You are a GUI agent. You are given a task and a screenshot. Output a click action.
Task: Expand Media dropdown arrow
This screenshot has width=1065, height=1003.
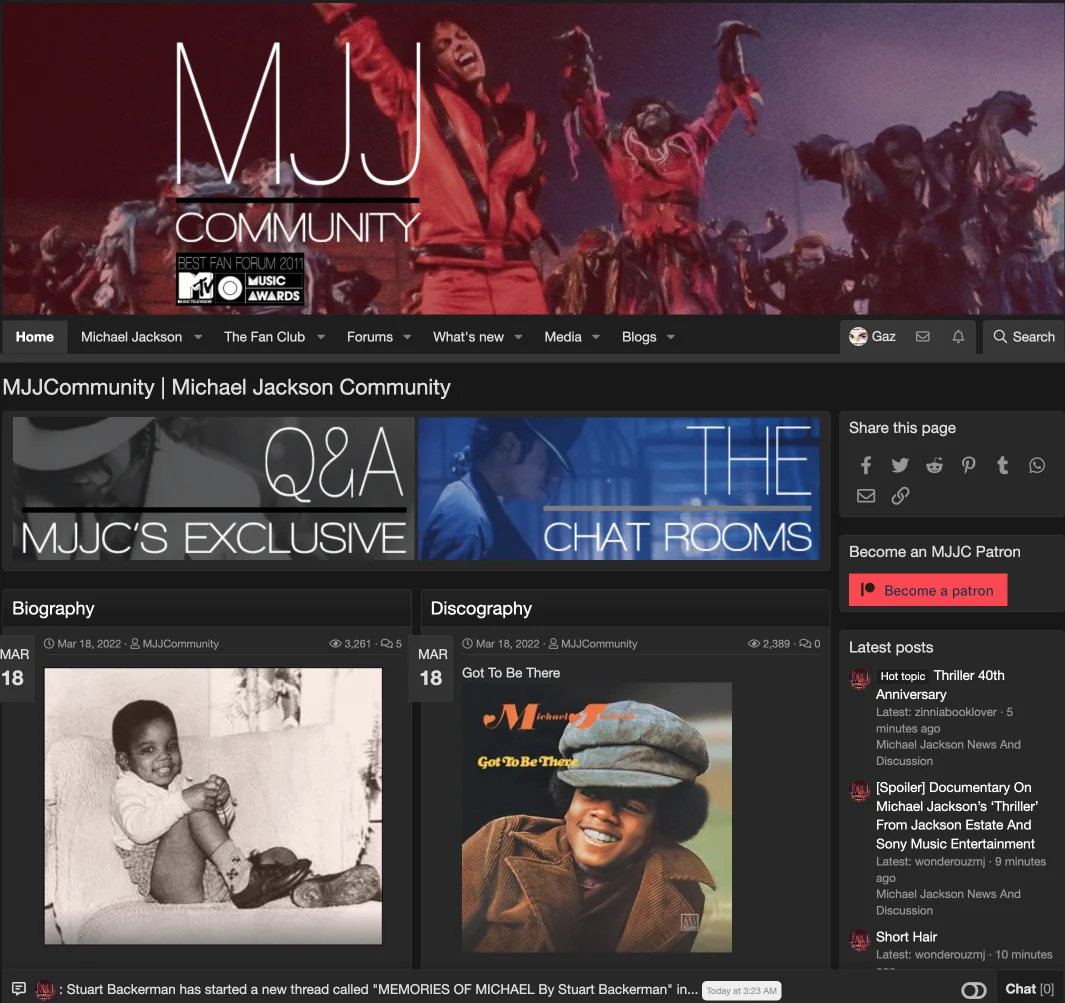tap(596, 337)
